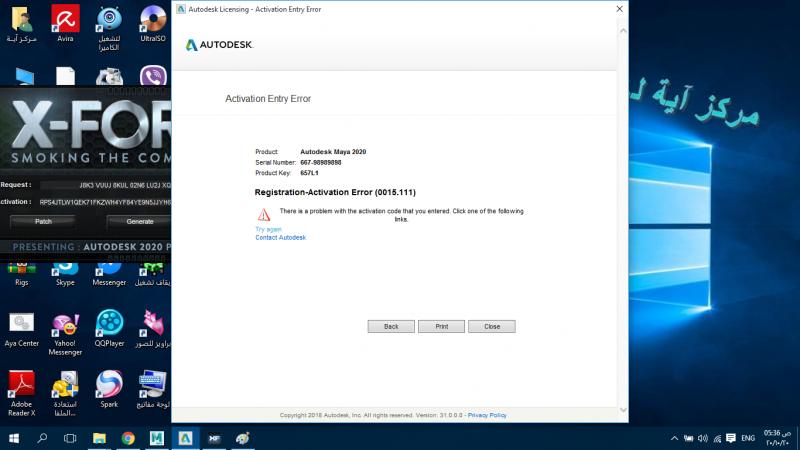Screen dimensions: 800x450
Task: Open the Privacy Policy link
Action: [x=487, y=415]
